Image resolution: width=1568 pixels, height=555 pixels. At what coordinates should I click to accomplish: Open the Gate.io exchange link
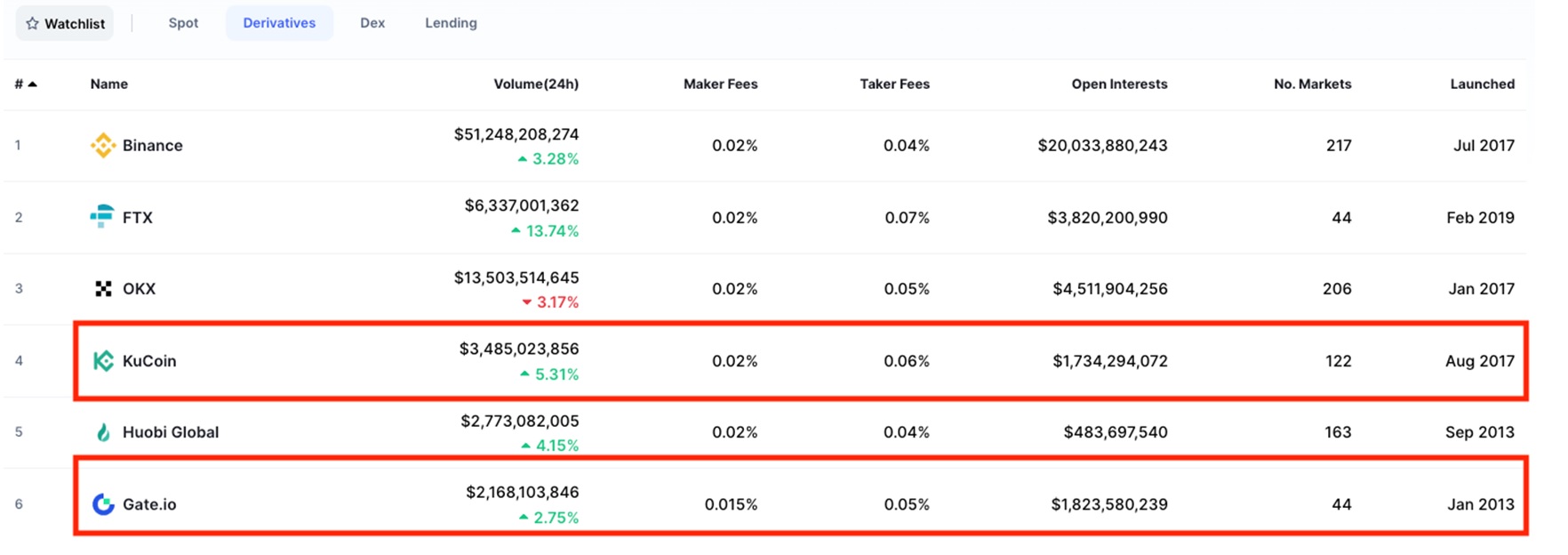tap(149, 504)
